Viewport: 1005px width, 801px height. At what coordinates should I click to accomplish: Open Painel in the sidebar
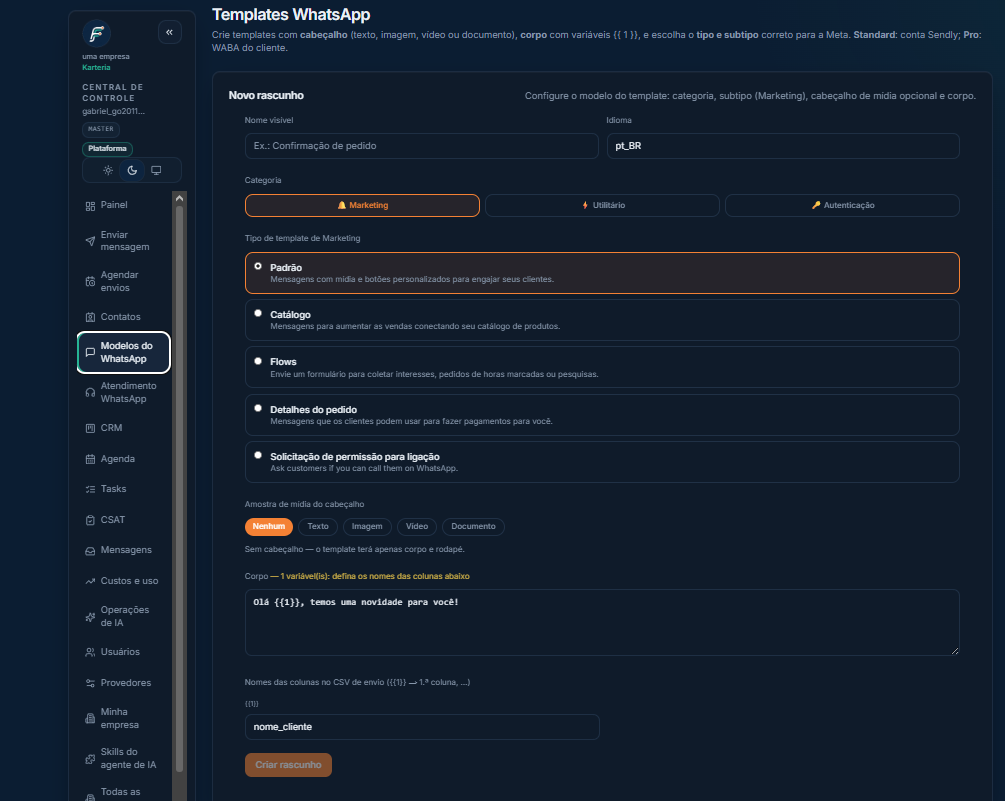click(x=124, y=206)
